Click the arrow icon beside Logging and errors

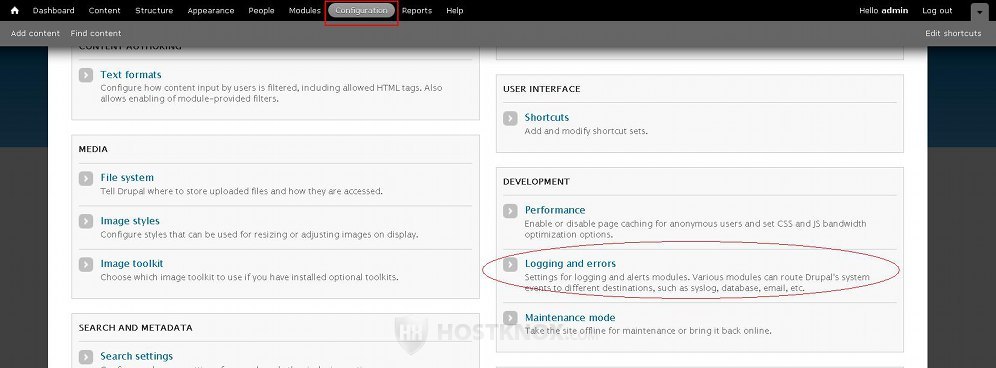point(510,264)
